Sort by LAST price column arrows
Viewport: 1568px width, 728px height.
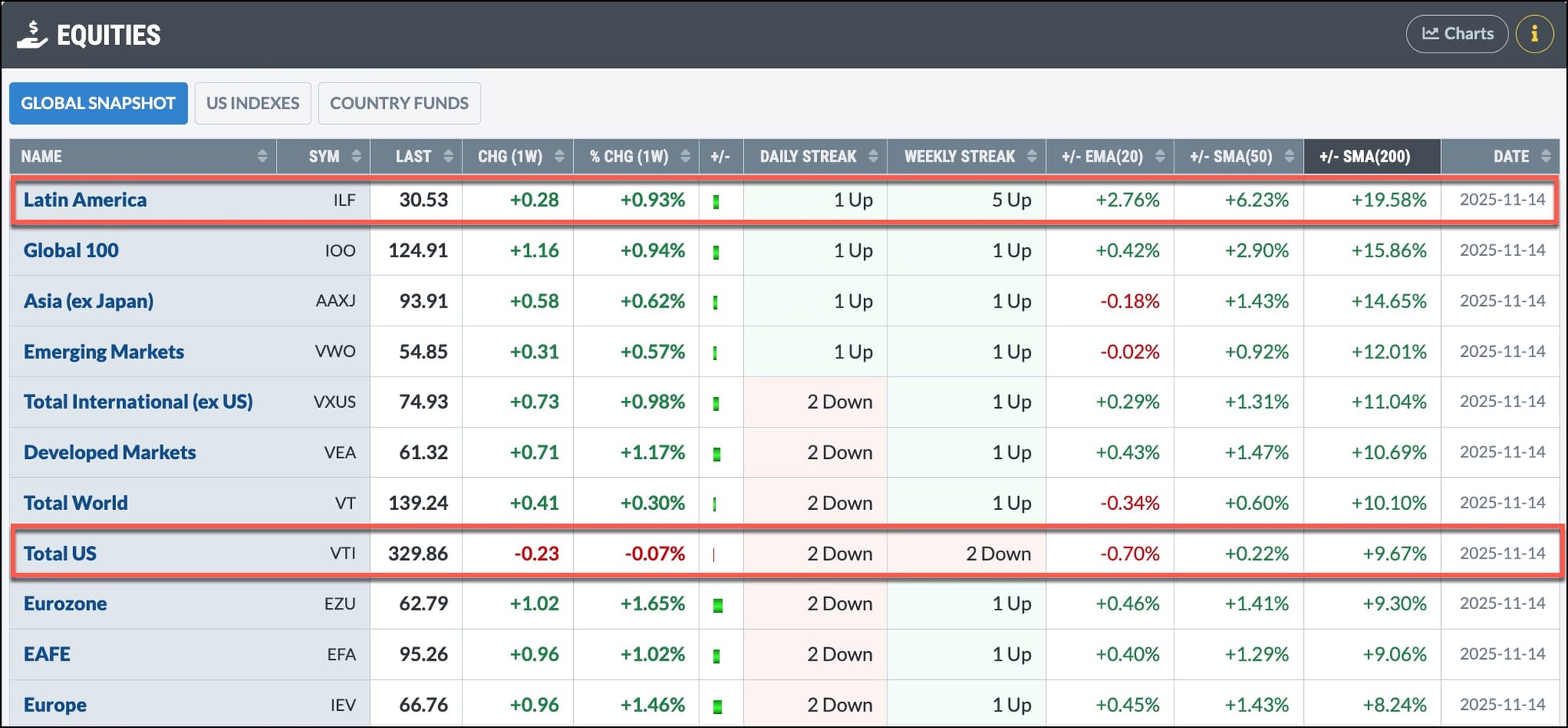point(448,156)
